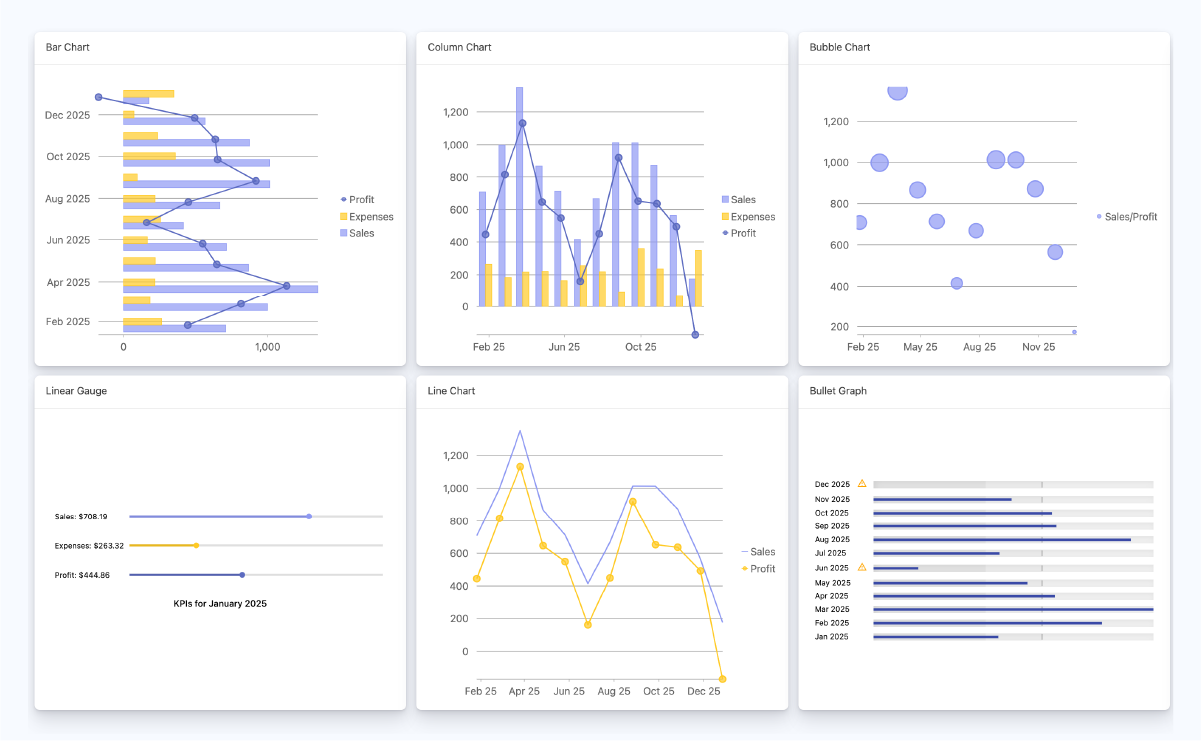Select the highest Profit point in Line Chart
1201x741 pixels.
tap(520, 466)
